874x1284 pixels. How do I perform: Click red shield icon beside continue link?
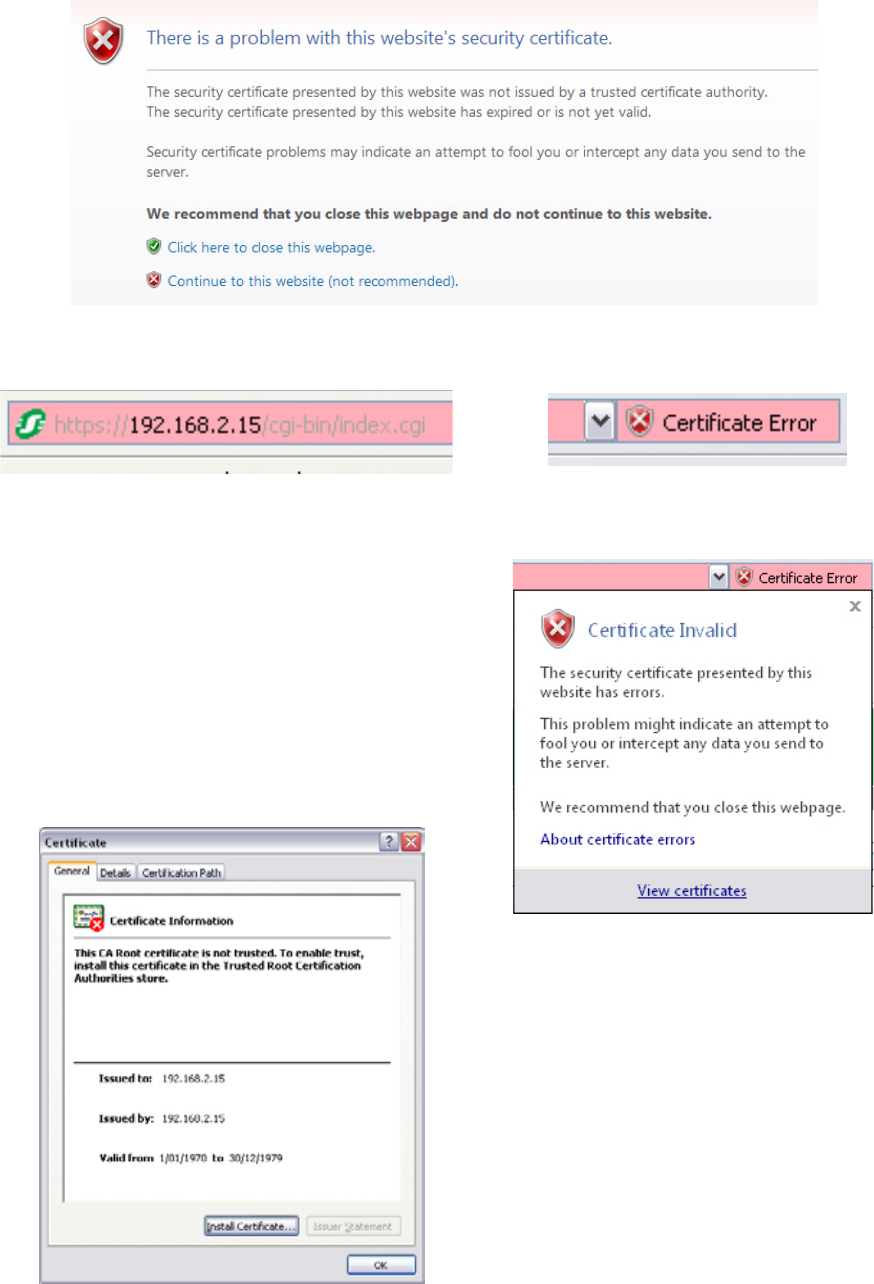[x=154, y=281]
